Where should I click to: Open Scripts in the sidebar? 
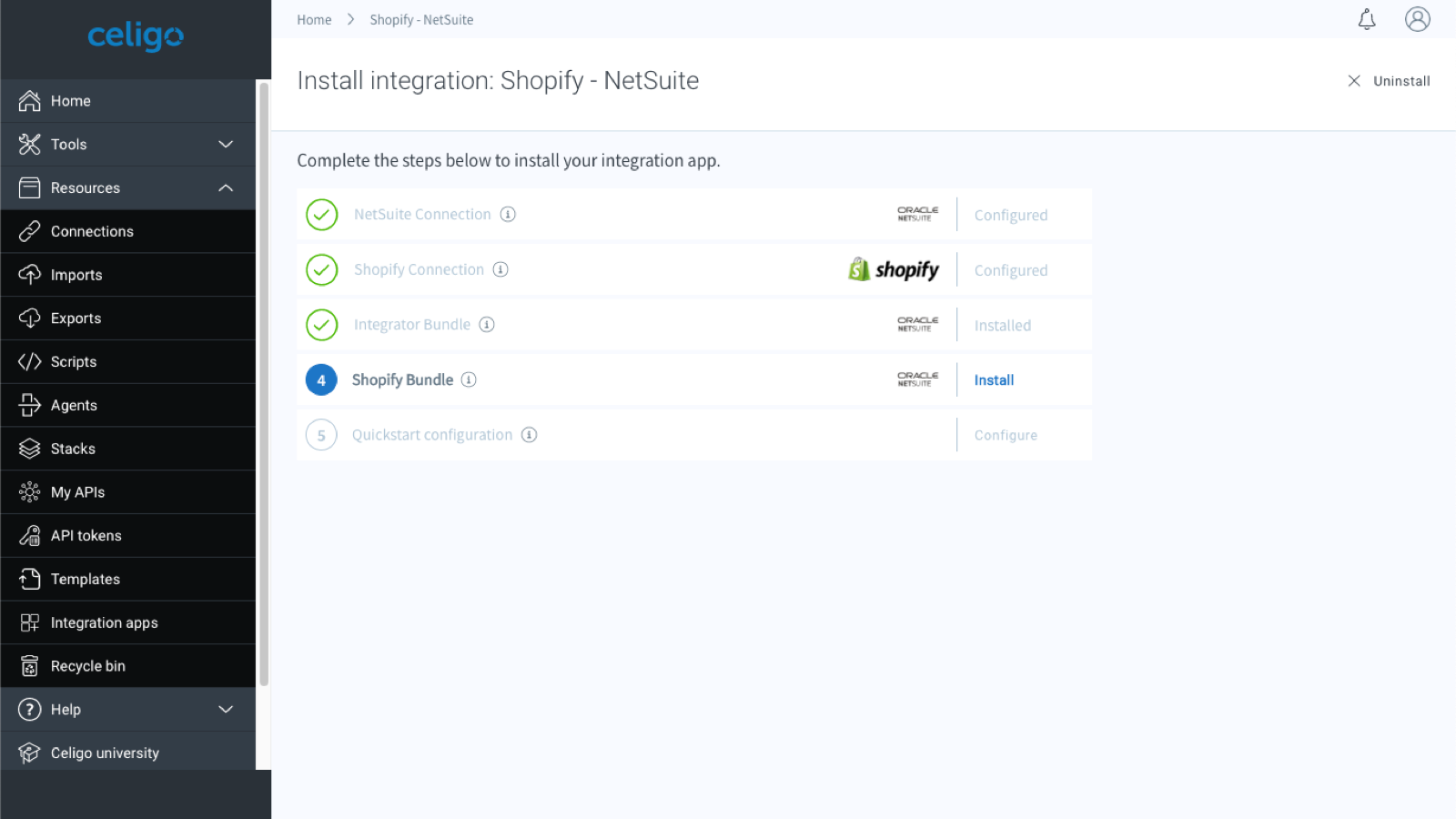pos(128,362)
